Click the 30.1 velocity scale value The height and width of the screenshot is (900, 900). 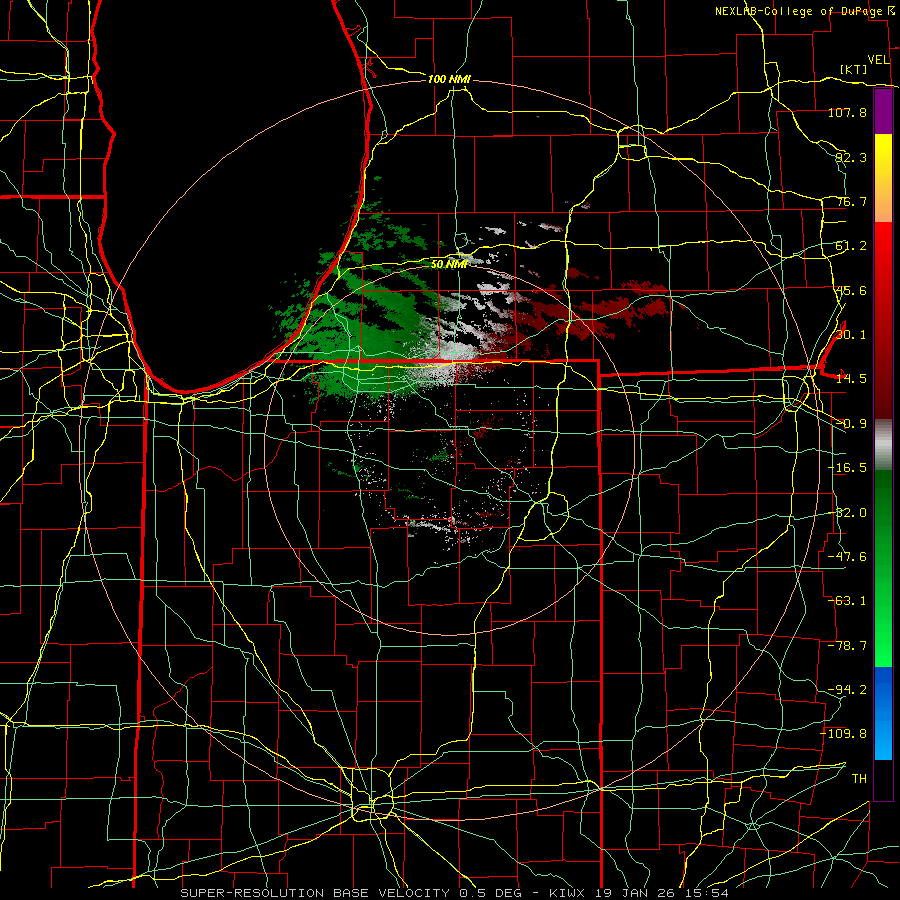tap(851, 335)
